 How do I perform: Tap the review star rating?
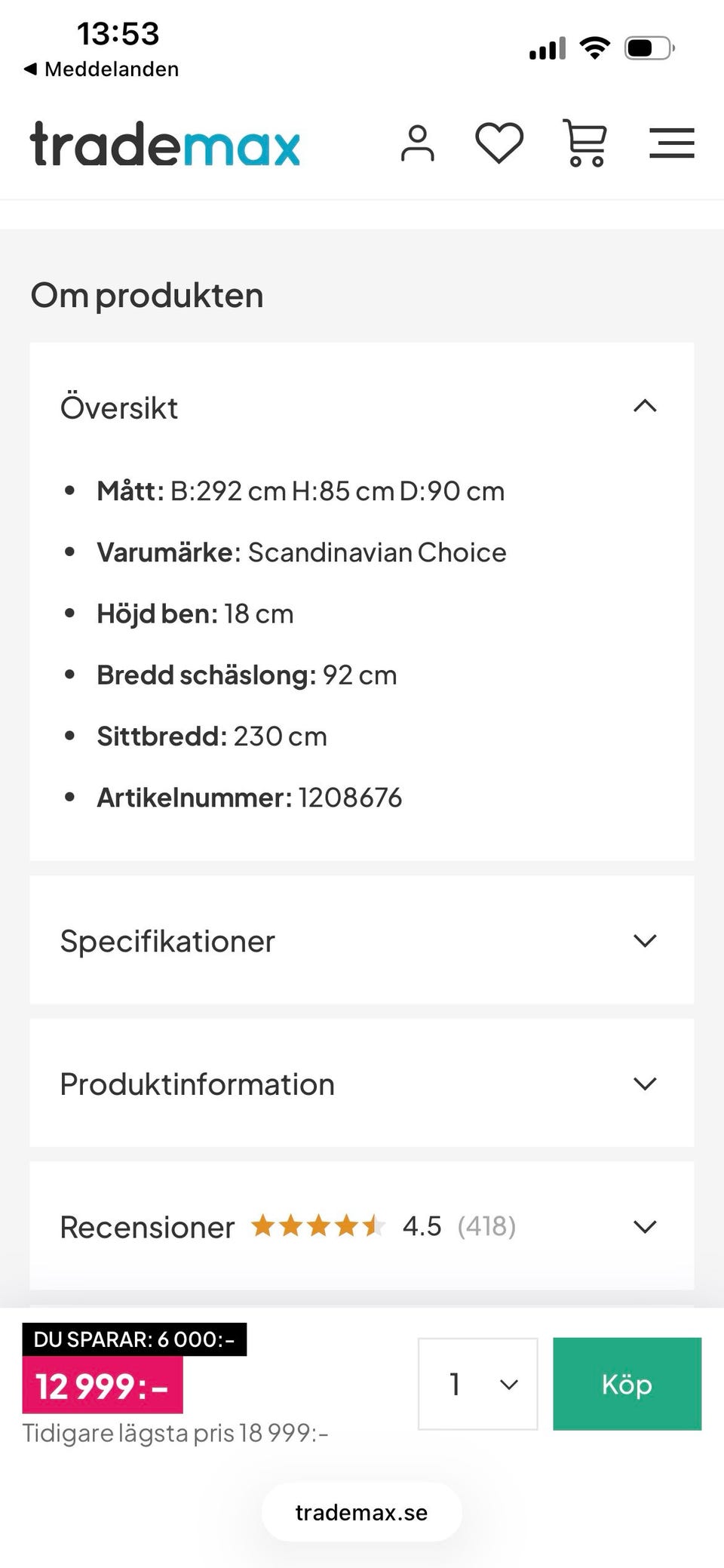pos(318,1226)
